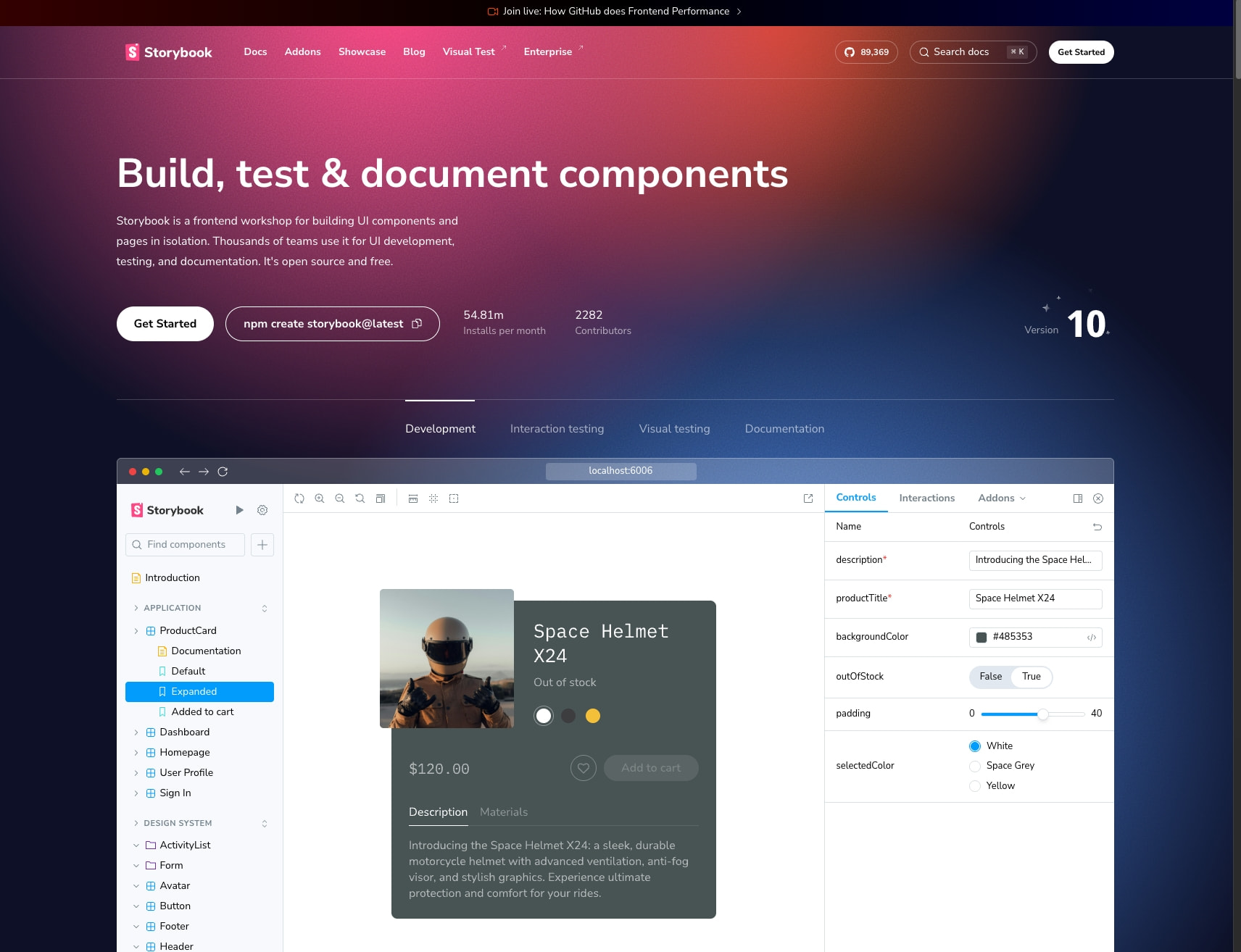The image size is (1241, 952).
Task: Click the padding slider handle
Action: (x=1042, y=714)
